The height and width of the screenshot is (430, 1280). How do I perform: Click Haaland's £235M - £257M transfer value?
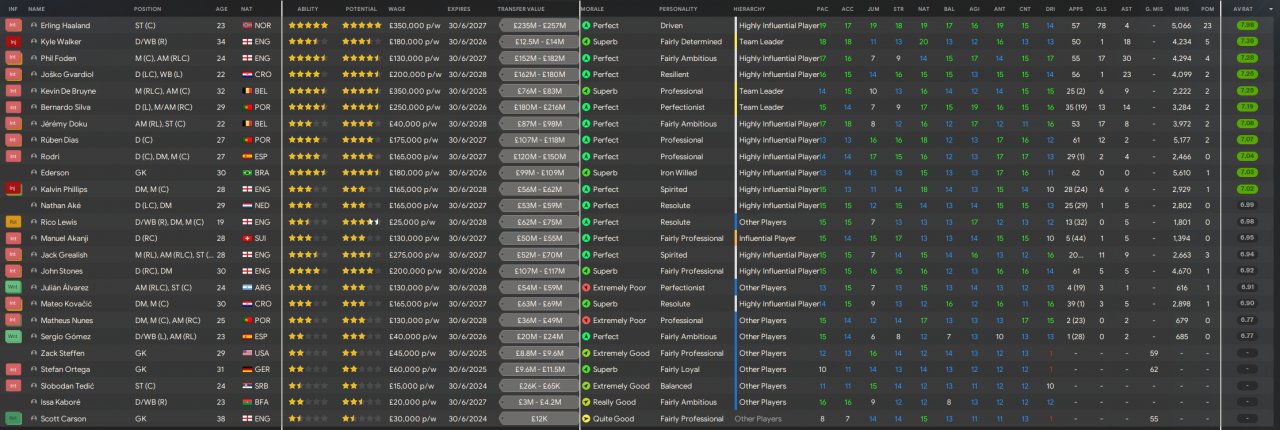(x=538, y=25)
